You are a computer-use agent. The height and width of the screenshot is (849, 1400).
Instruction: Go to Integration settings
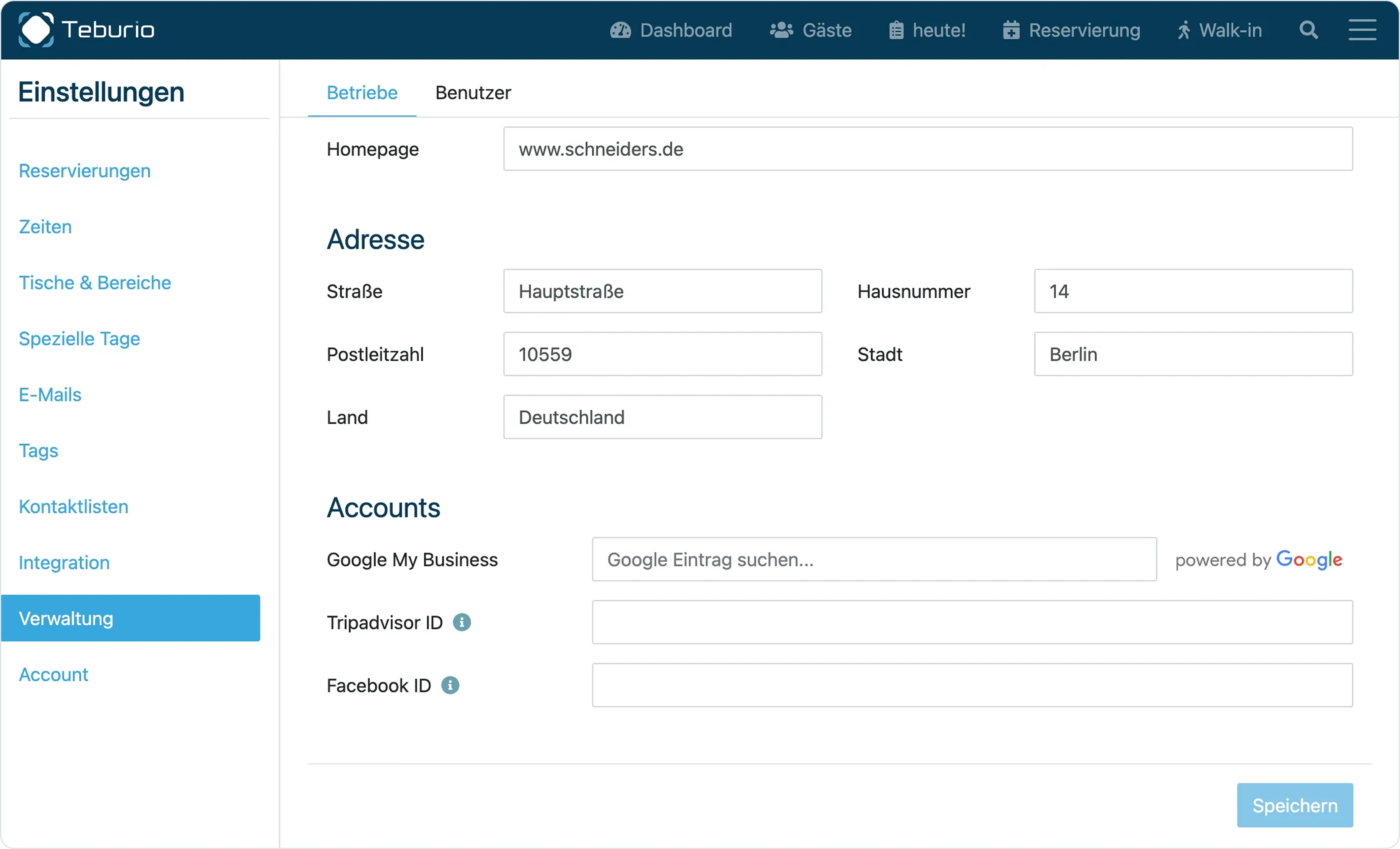[64, 563]
